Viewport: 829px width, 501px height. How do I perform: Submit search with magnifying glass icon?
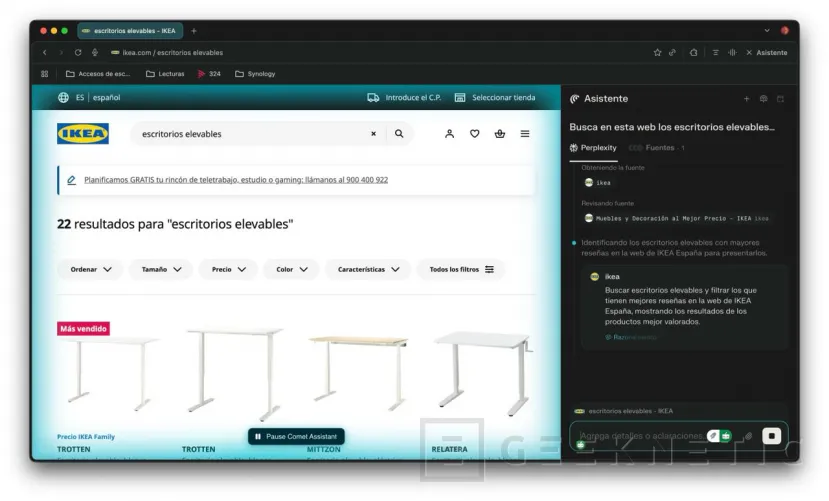[399, 134]
